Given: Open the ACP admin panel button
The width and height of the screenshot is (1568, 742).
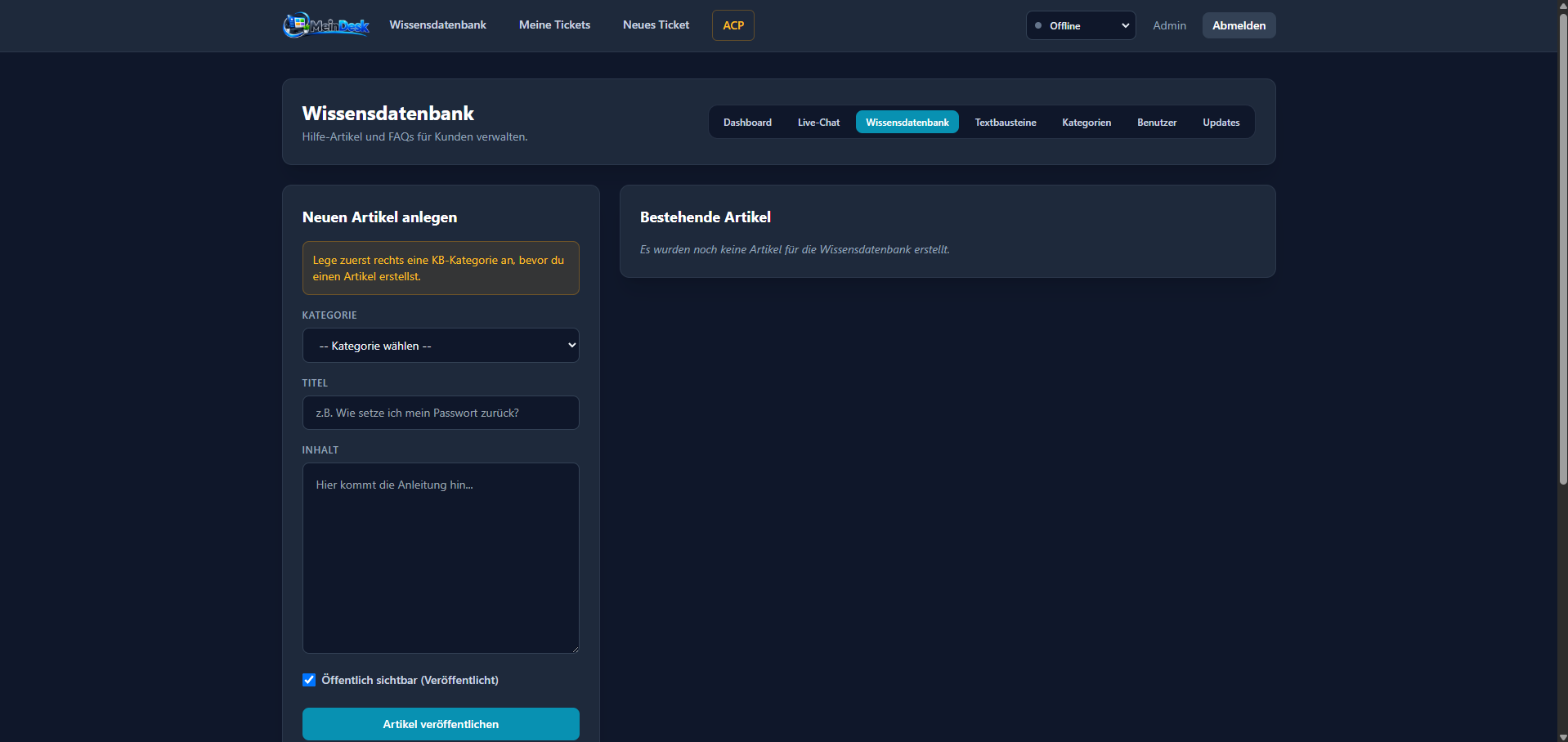Looking at the screenshot, I should click(733, 25).
